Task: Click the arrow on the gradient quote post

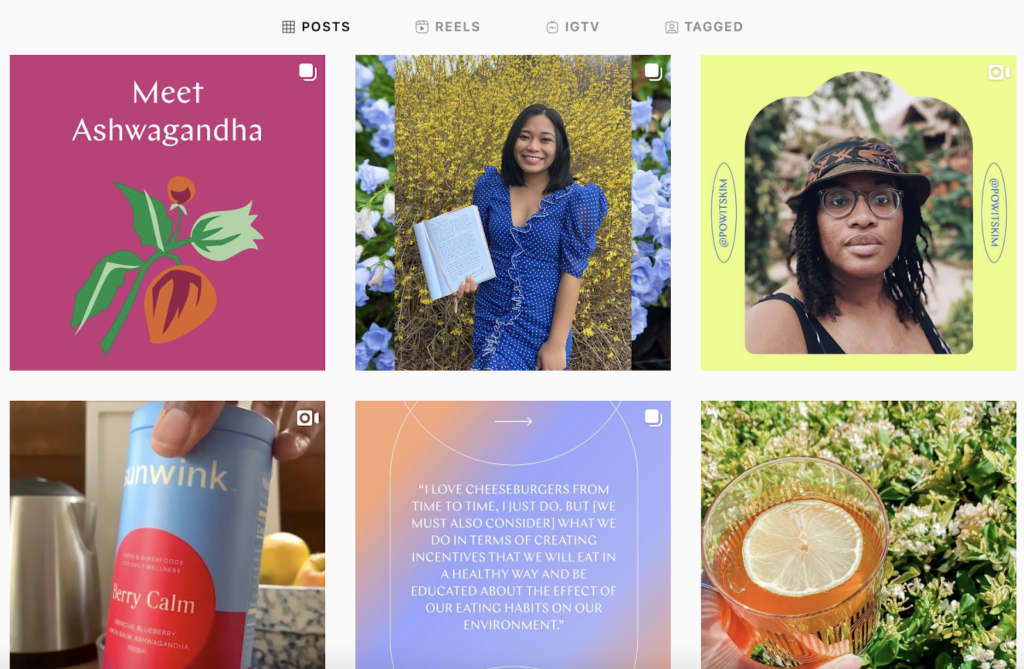Action: 513,421
